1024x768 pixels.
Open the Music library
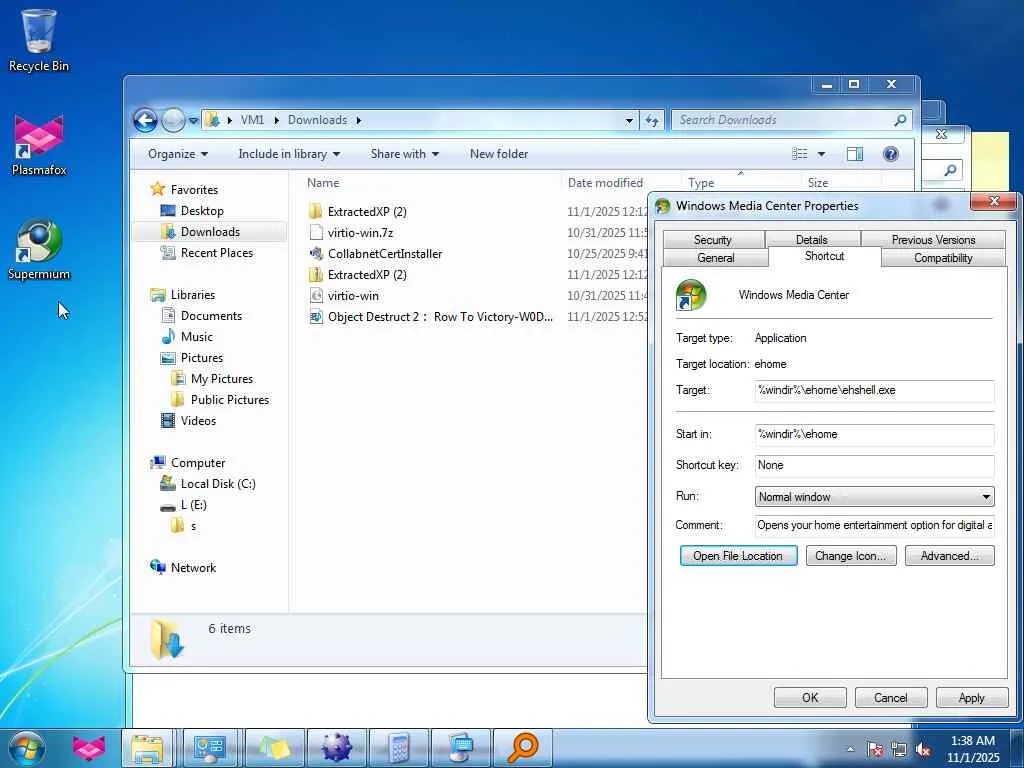coord(196,337)
